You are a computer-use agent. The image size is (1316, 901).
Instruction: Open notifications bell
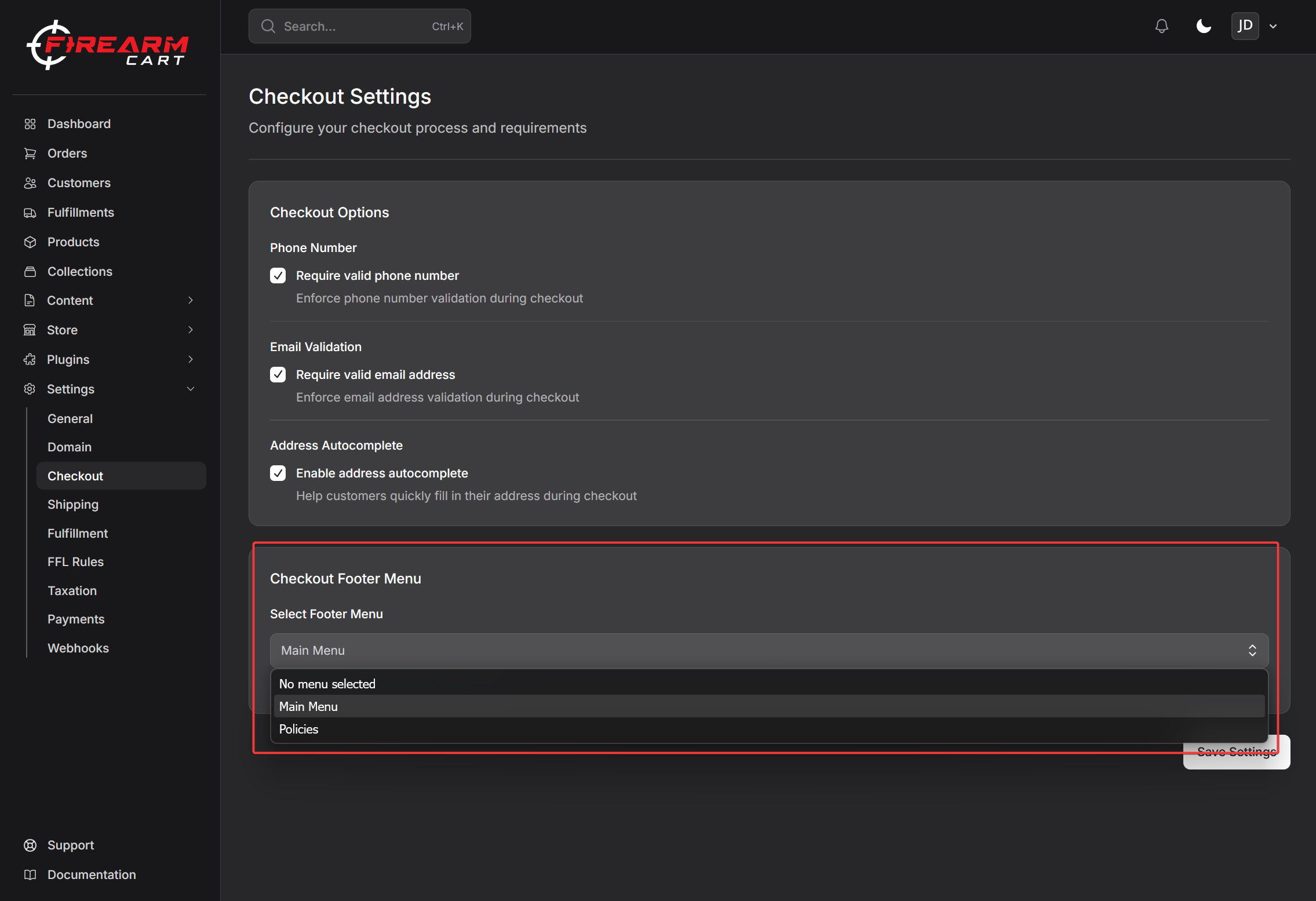coord(1162,26)
